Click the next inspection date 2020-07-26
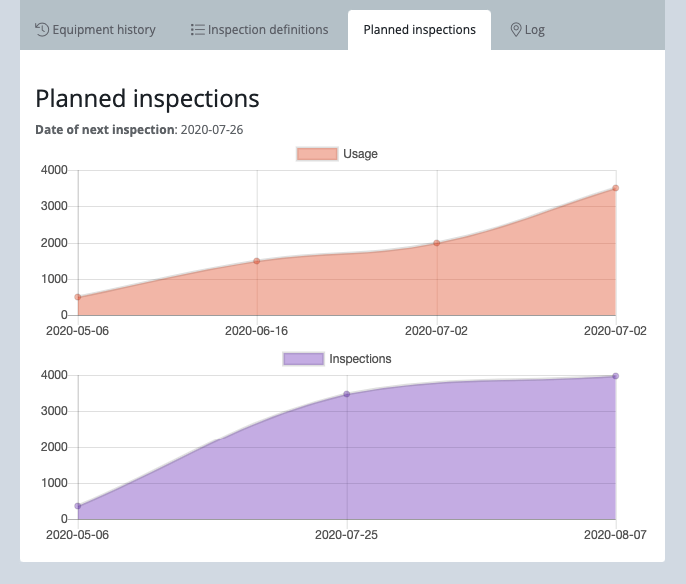The image size is (686, 584). (212, 130)
